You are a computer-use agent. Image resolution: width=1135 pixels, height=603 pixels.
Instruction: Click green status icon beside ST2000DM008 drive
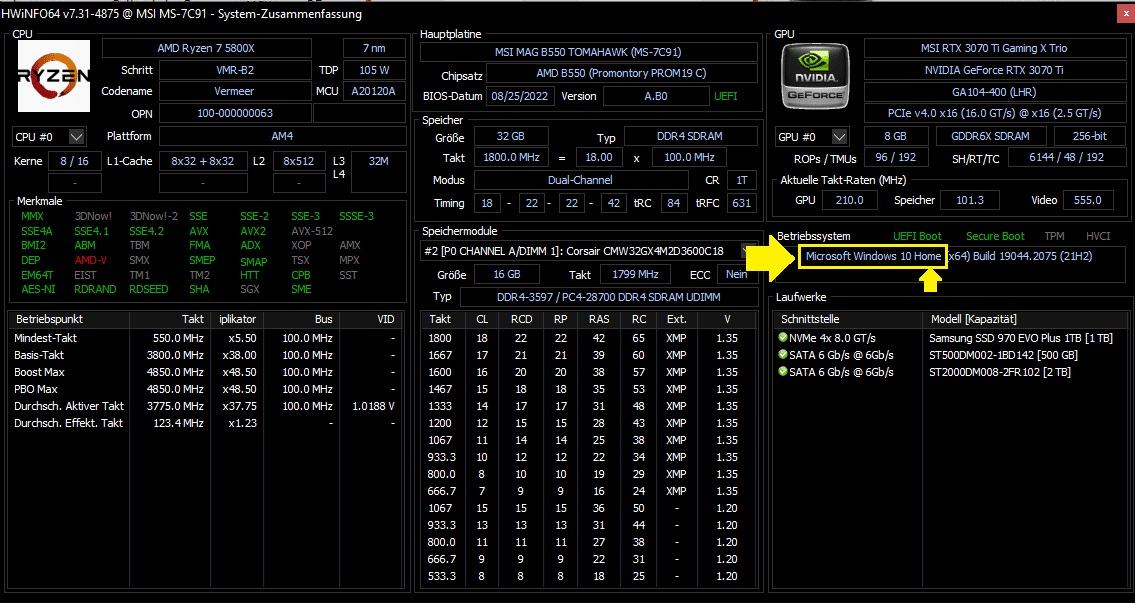(782, 371)
